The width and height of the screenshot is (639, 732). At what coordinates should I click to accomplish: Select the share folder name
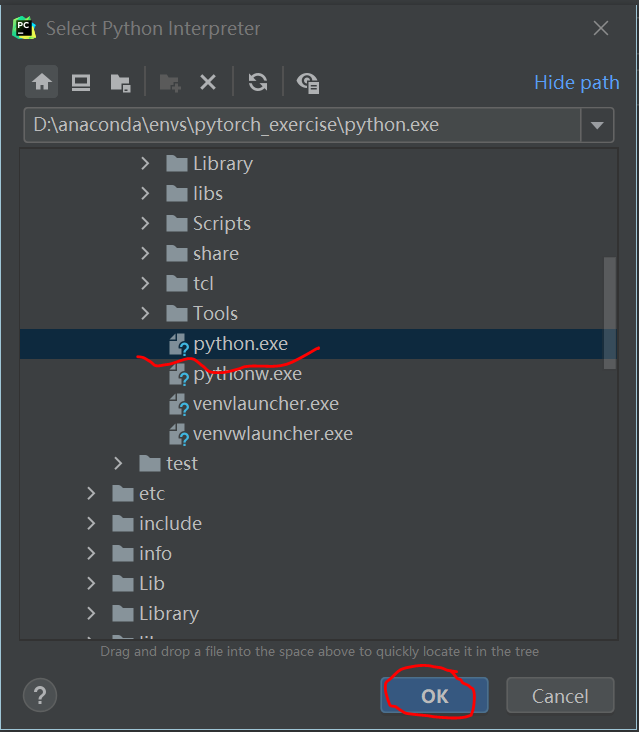pyautogui.click(x=216, y=253)
